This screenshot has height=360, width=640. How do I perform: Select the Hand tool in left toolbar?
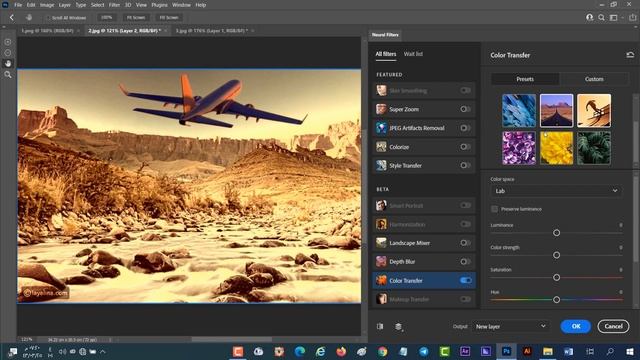[8, 64]
